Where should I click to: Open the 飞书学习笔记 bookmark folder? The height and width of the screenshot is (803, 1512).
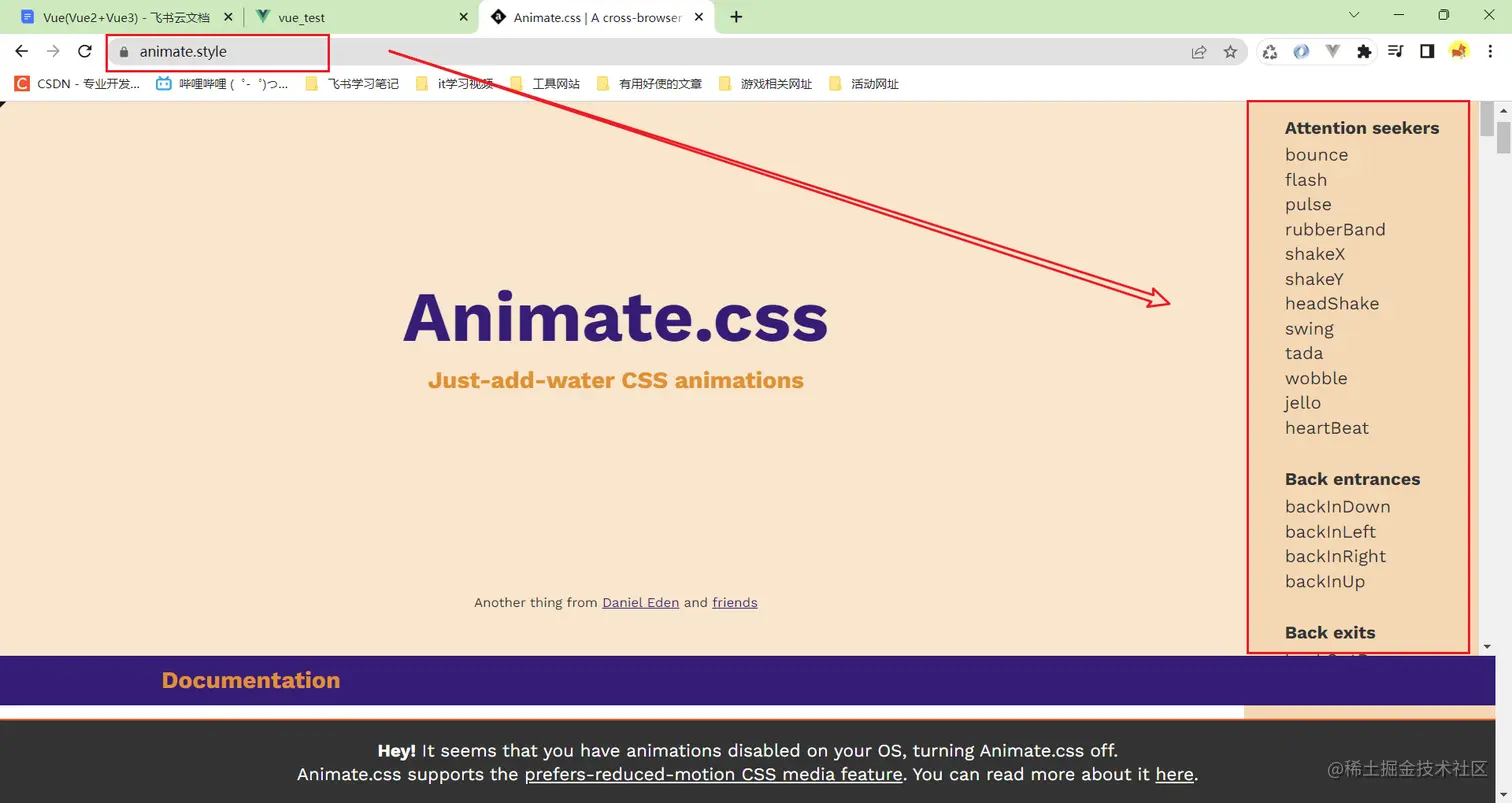352,84
